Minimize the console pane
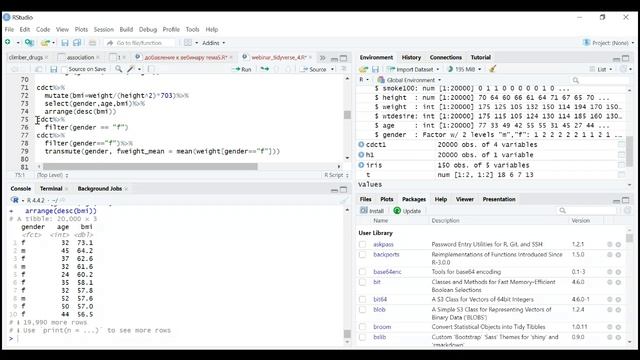The image size is (640, 360). click(334, 189)
